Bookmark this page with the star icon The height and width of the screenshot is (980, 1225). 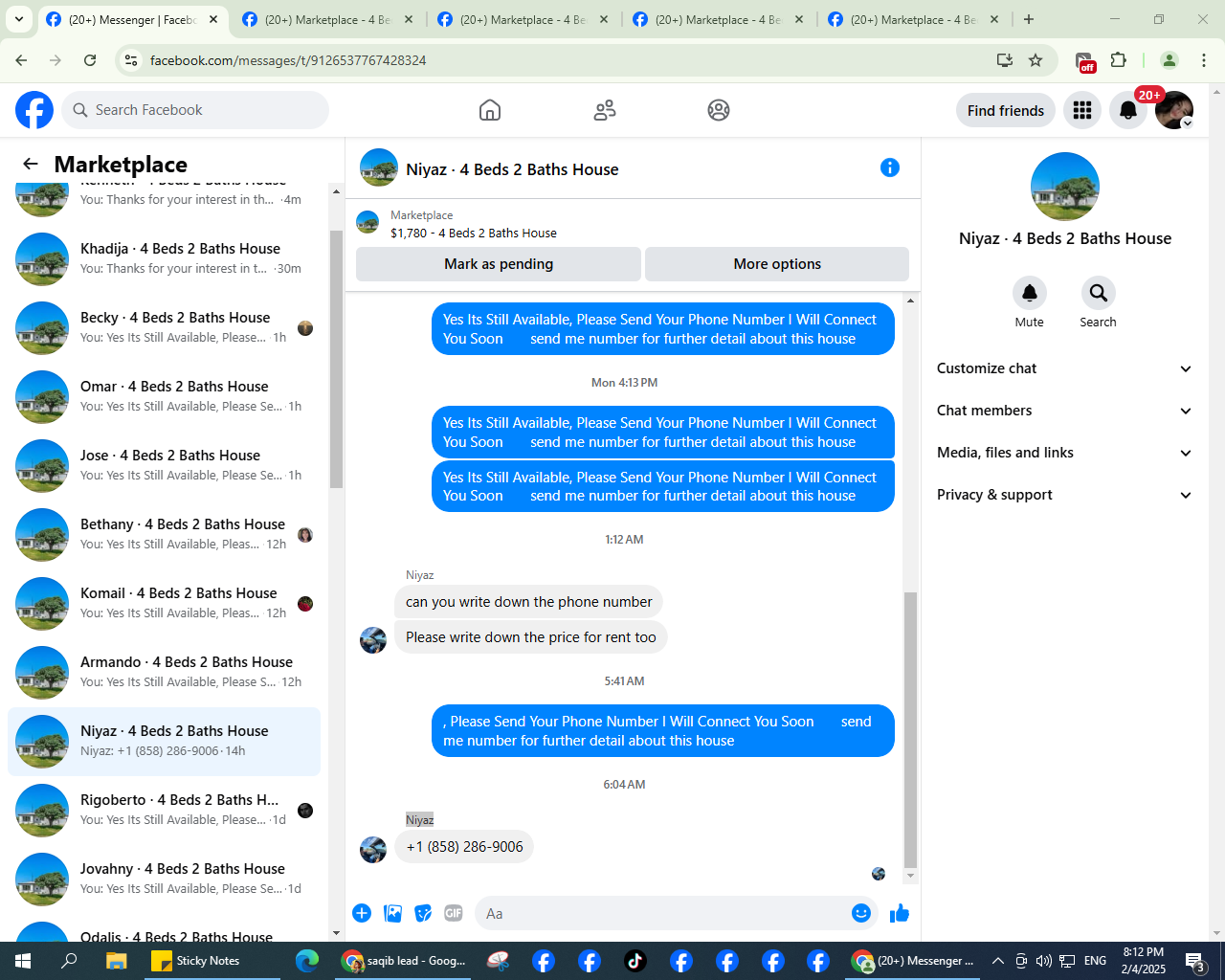1036,60
